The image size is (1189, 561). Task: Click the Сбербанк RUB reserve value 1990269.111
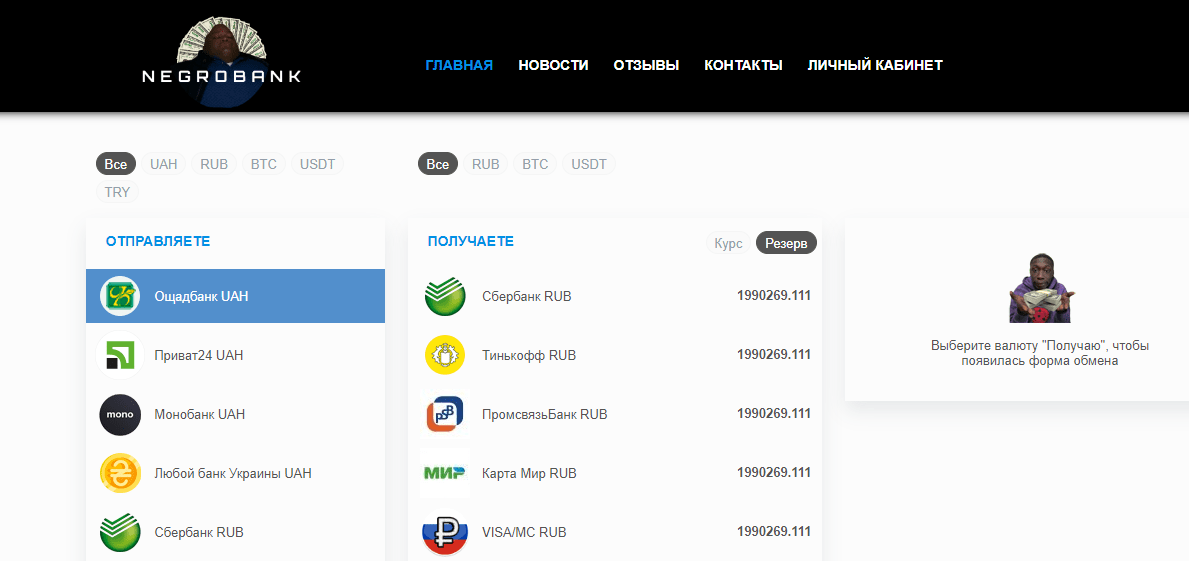(x=773, y=296)
